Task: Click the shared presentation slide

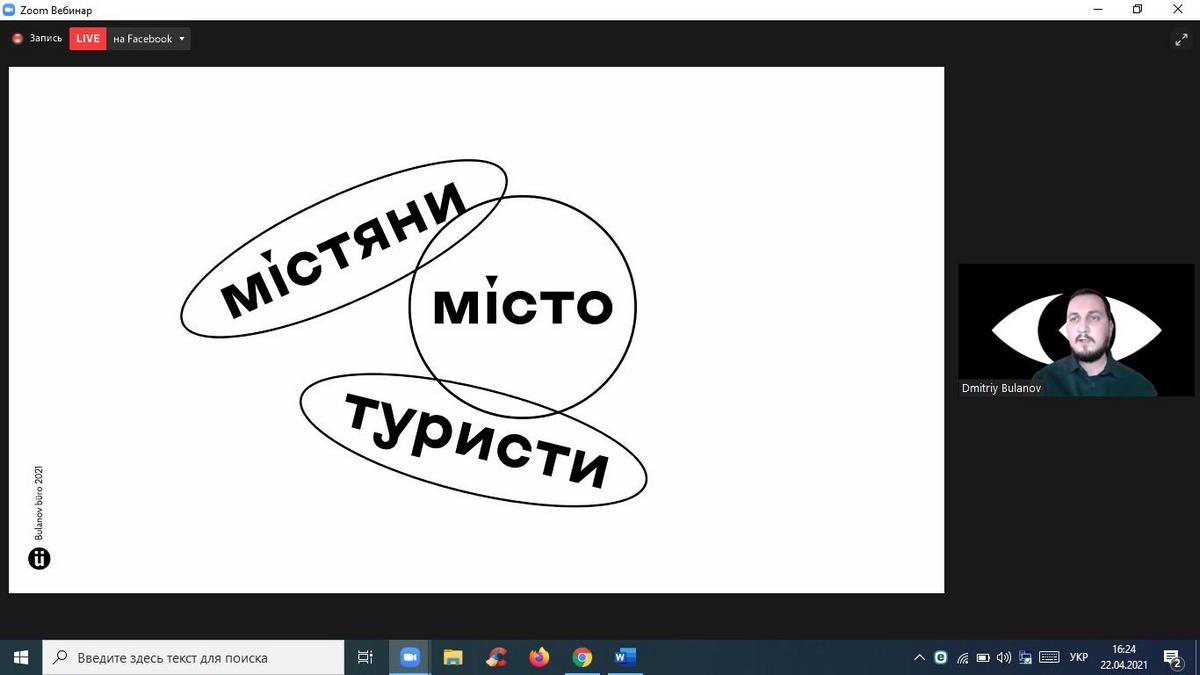Action: [x=476, y=329]
